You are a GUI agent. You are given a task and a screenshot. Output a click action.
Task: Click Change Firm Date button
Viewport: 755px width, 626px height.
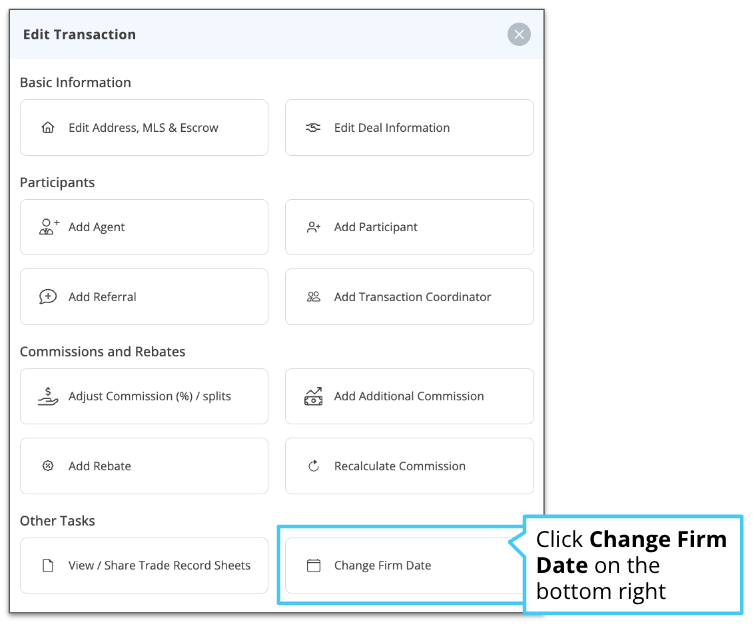[404, 565]
